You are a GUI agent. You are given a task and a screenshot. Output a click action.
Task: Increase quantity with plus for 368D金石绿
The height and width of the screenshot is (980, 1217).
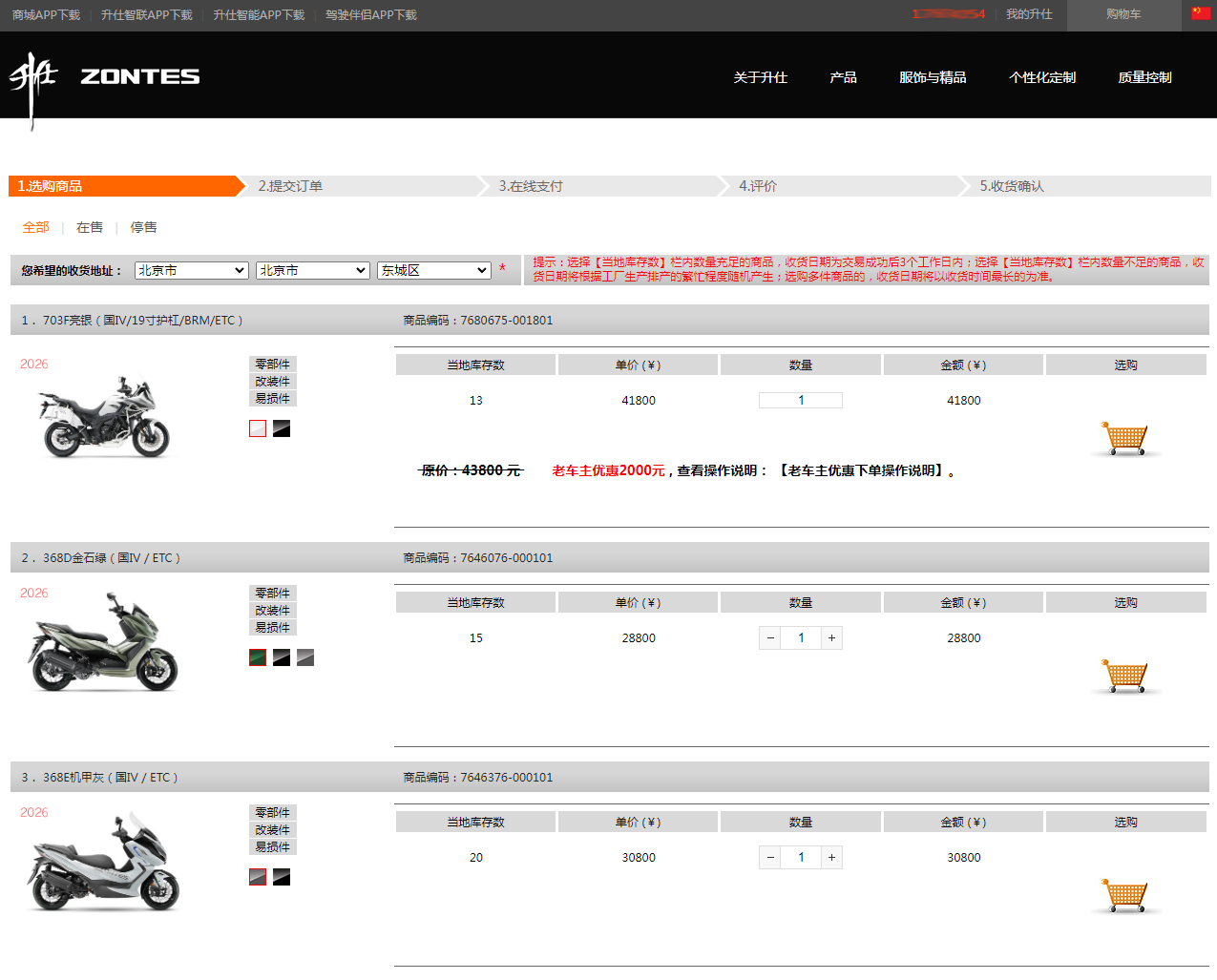831,638
